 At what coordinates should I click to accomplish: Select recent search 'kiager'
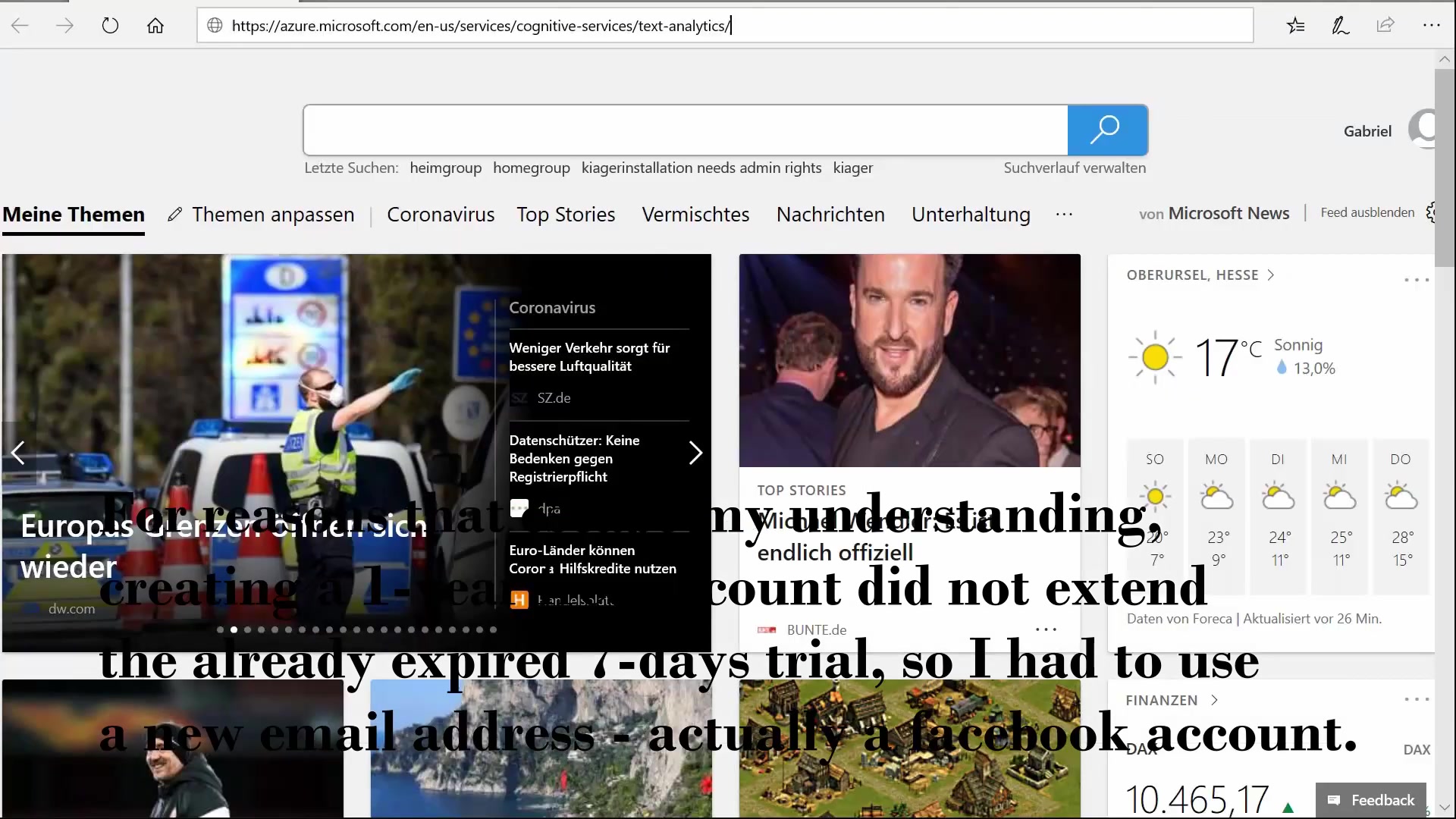coord(853,168)
